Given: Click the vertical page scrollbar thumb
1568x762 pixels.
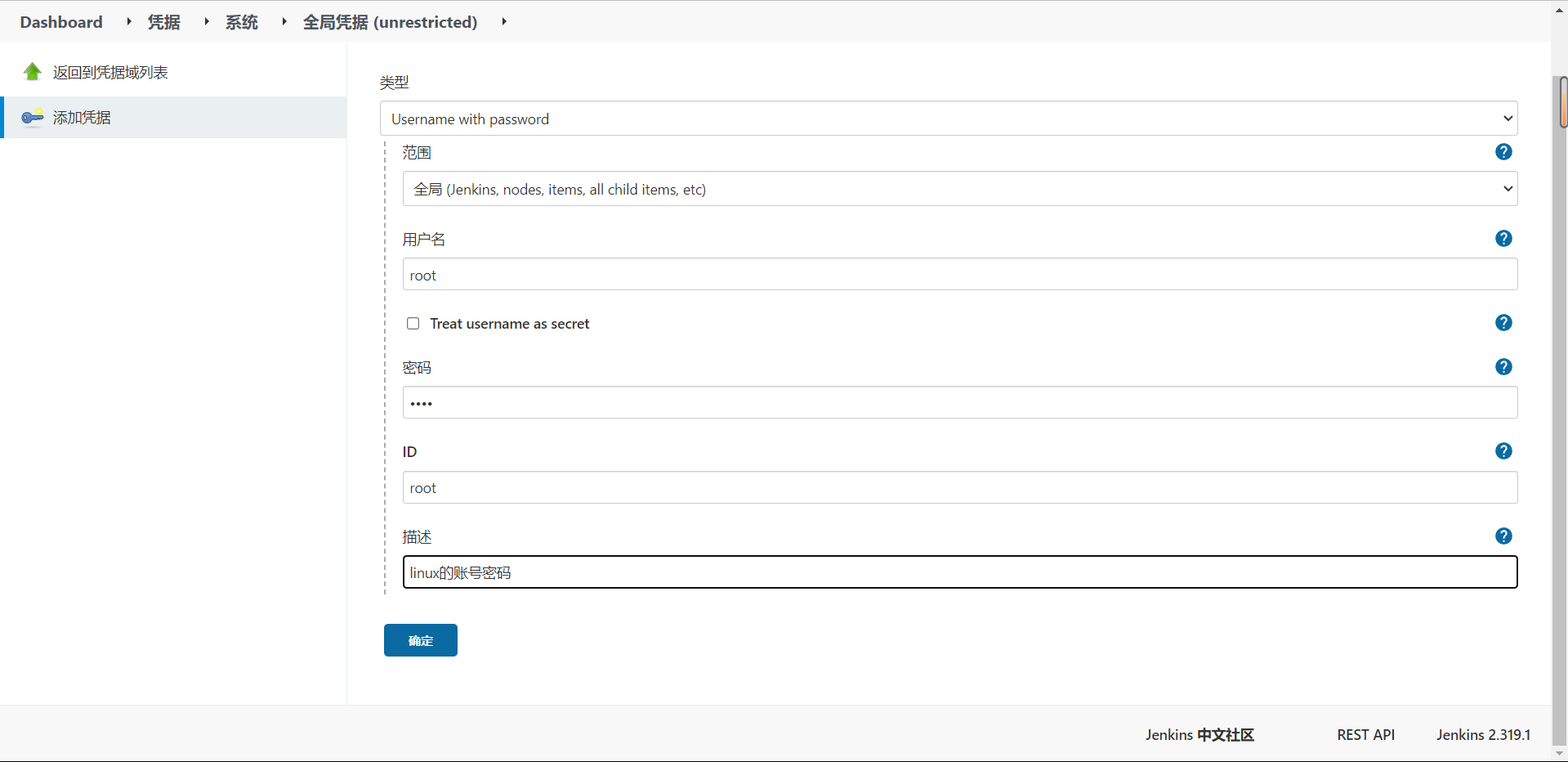Looking at the screenshot, I should point(1562,102).
